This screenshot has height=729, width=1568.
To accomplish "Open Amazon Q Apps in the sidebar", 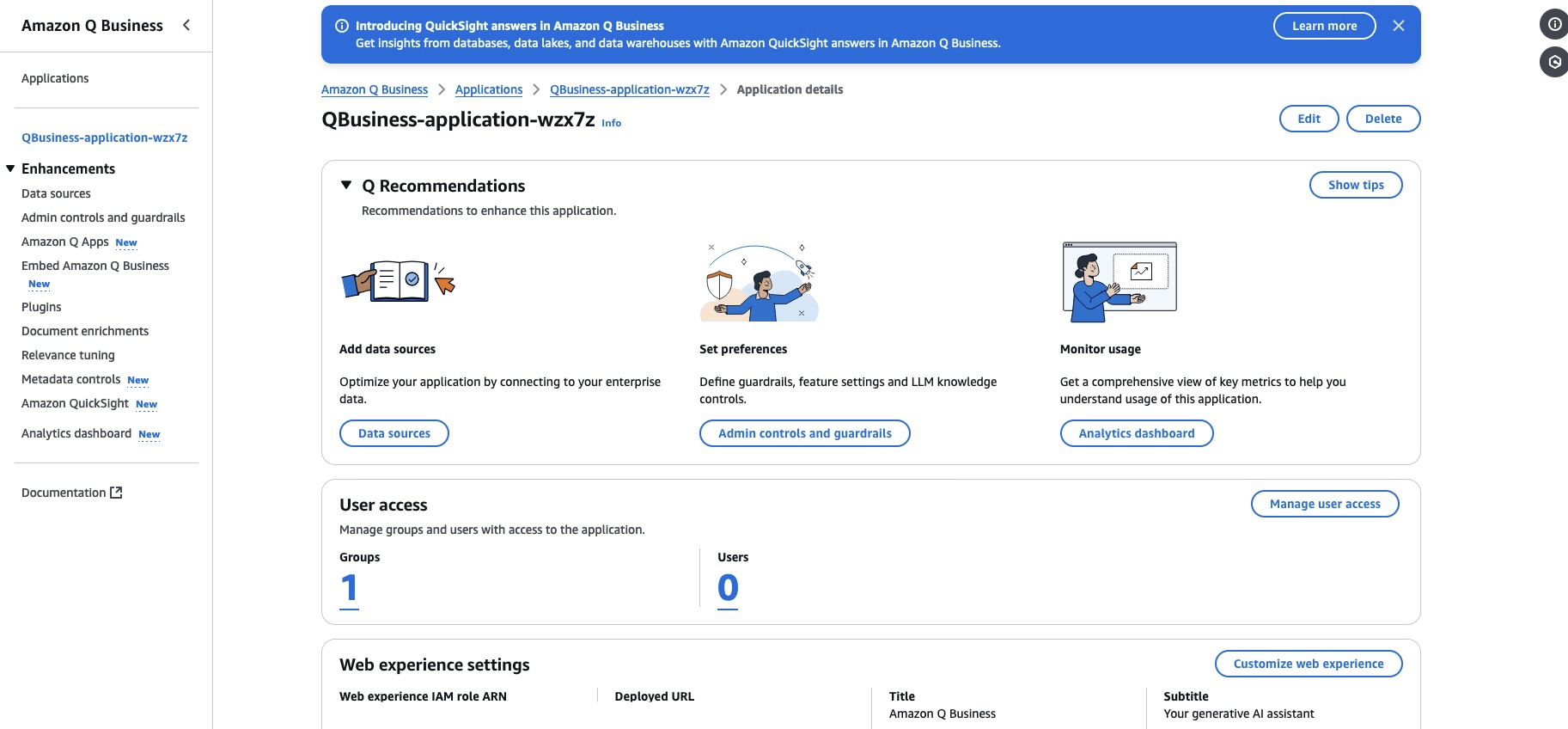I will tap(65, 242).
